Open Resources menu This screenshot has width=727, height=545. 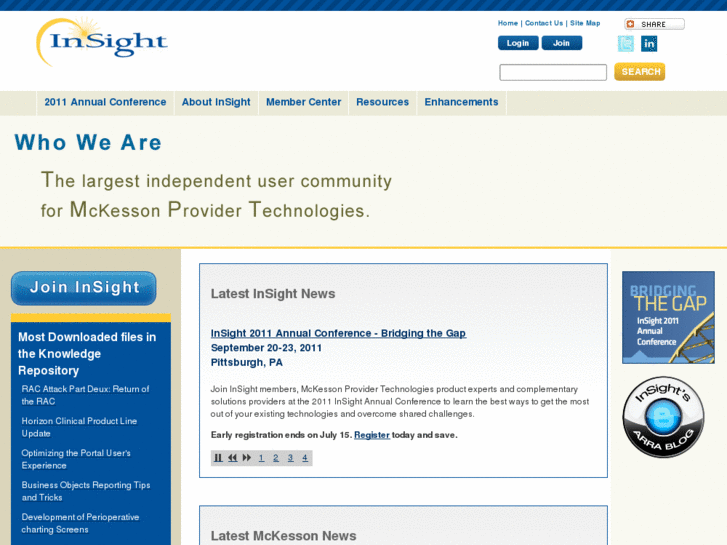[x=383, y=103]
